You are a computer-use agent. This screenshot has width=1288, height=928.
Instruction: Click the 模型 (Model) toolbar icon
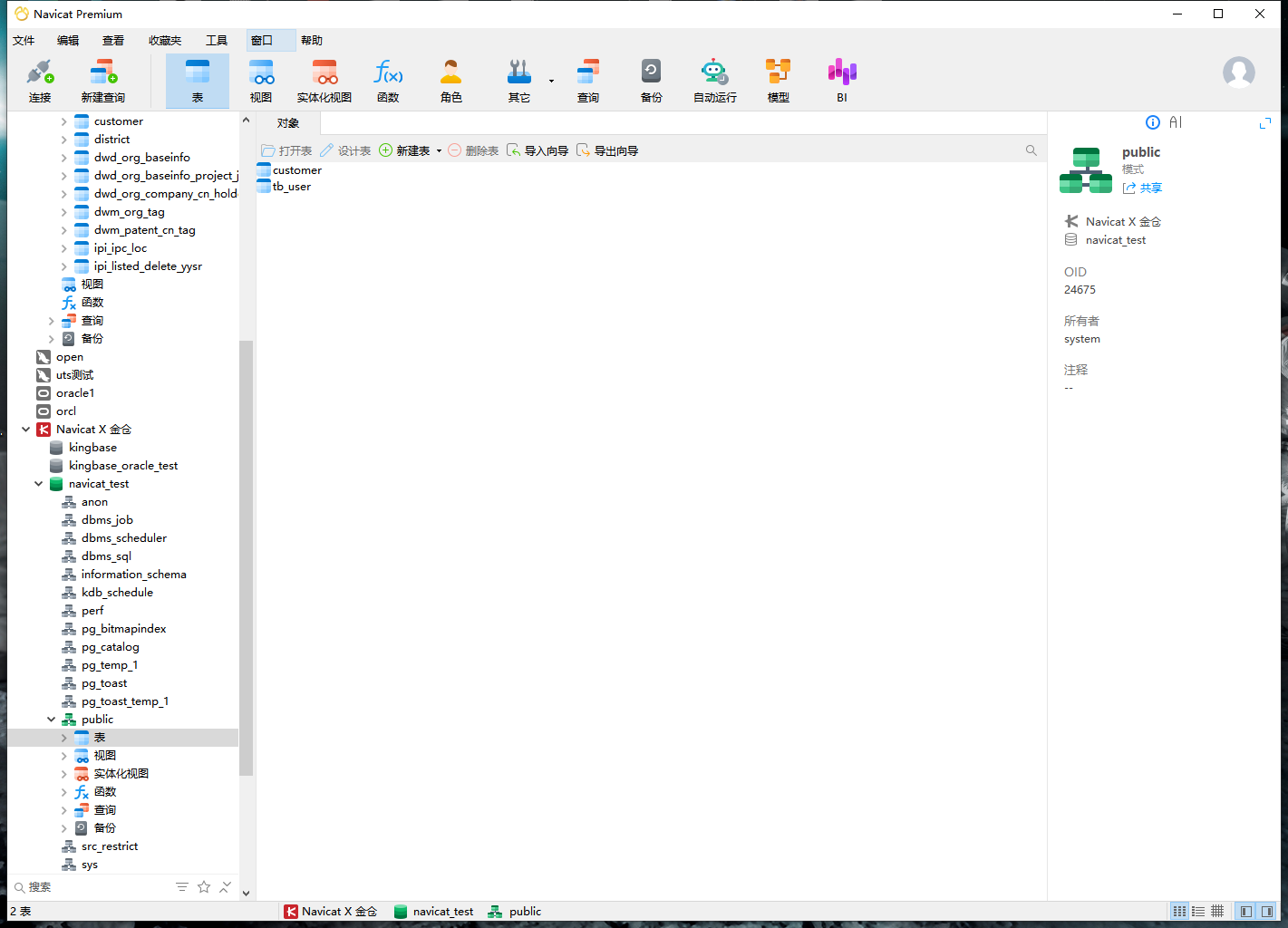(779, 81)
